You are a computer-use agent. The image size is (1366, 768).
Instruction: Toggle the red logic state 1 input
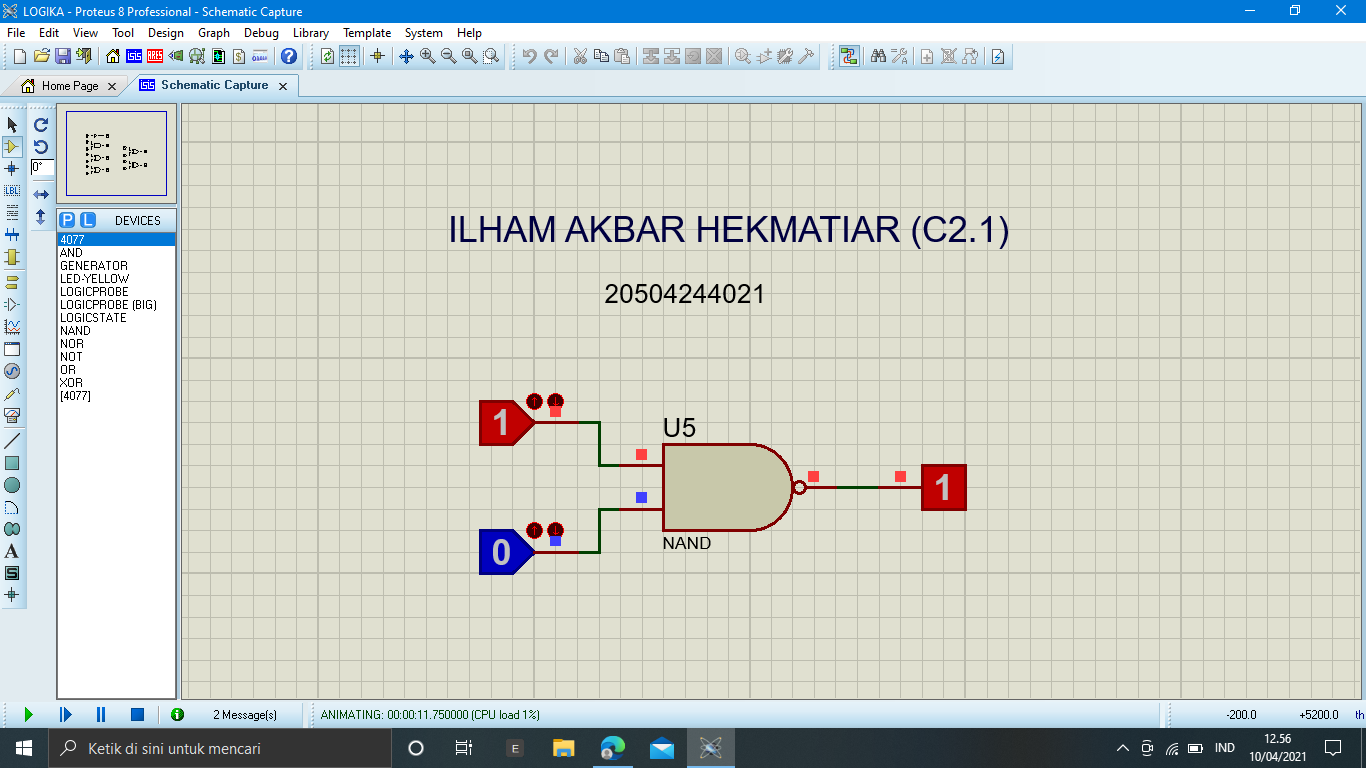[x=506, y=423]
